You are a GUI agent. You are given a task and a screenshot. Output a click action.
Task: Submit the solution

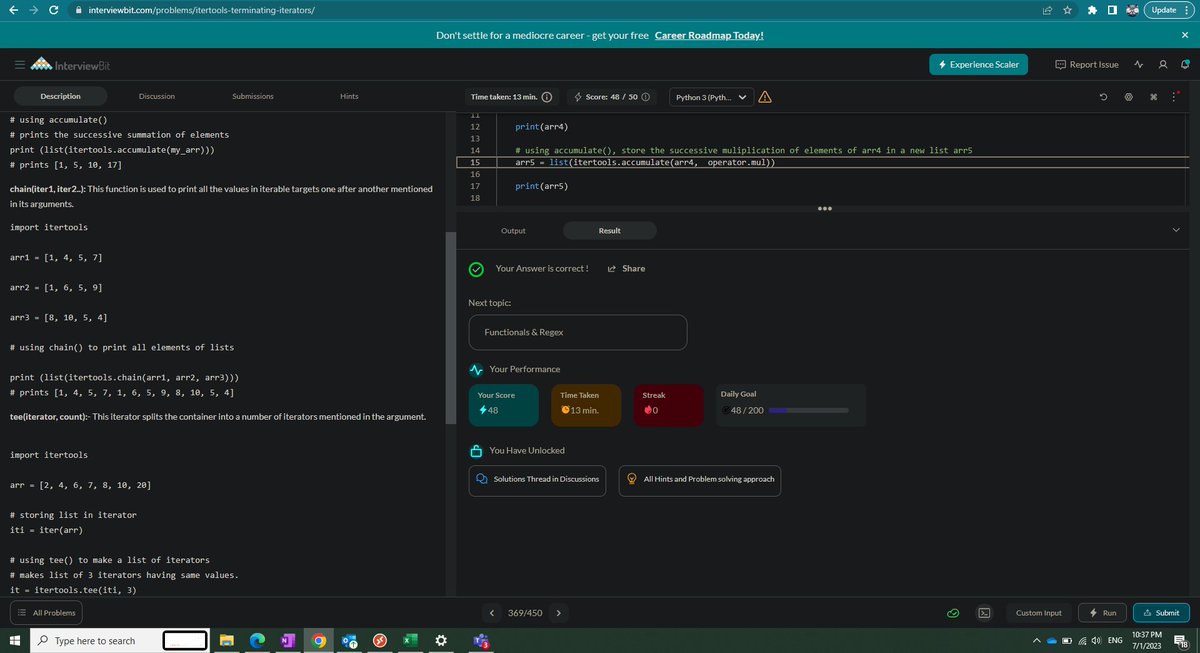(1161, 612)
